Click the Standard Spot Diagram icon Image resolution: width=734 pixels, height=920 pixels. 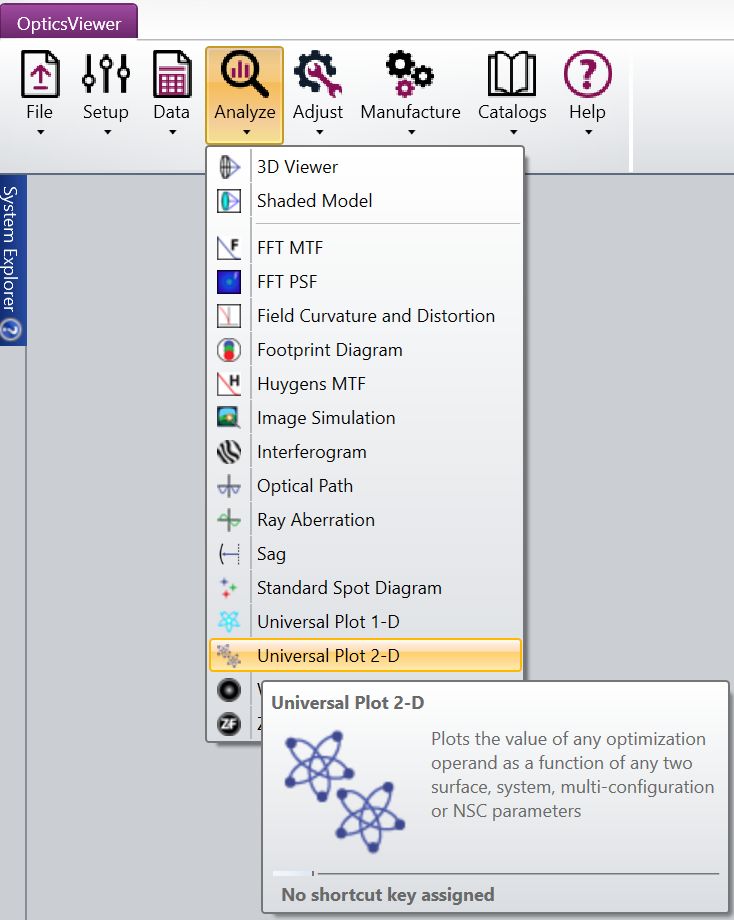coord(229,588)
